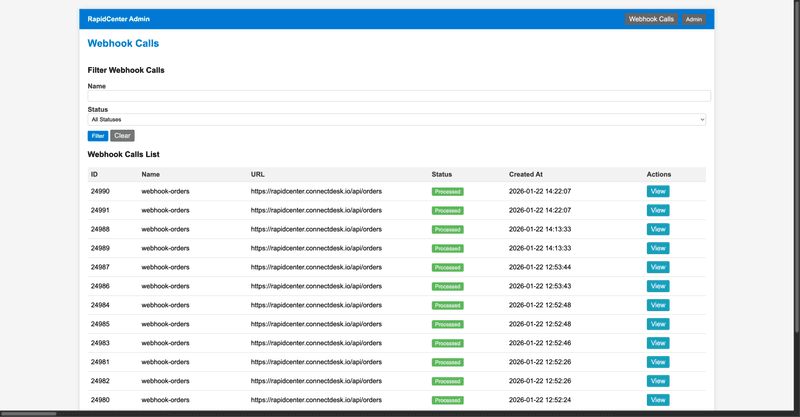Focus the Name filter input field
The width and height of the screenshot is (800, 417).
[399, 96]
